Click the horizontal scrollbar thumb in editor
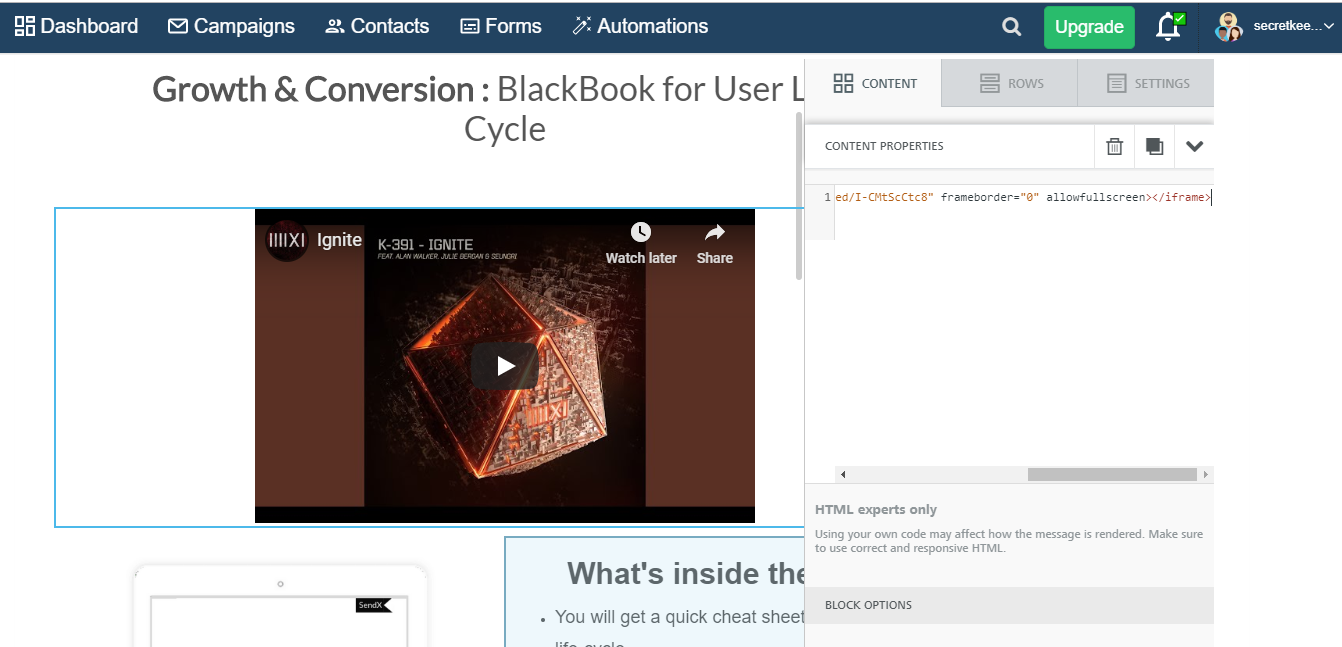 (1112, 475)
